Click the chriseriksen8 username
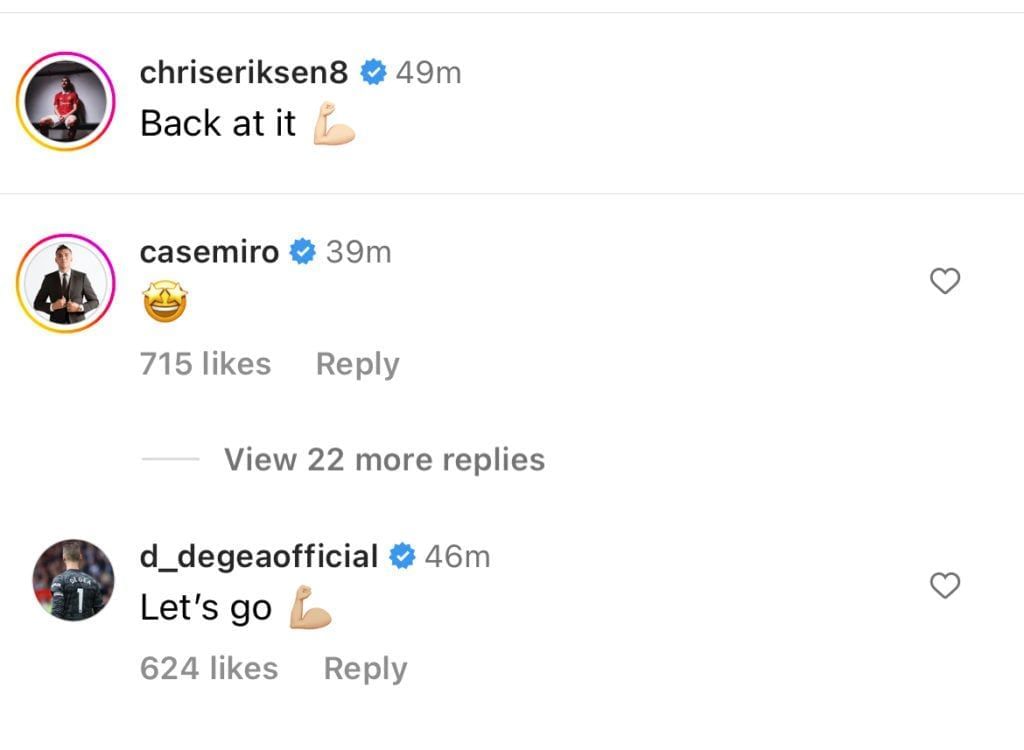This screenshot has width=1024, height=750. (x=244, y=72)
